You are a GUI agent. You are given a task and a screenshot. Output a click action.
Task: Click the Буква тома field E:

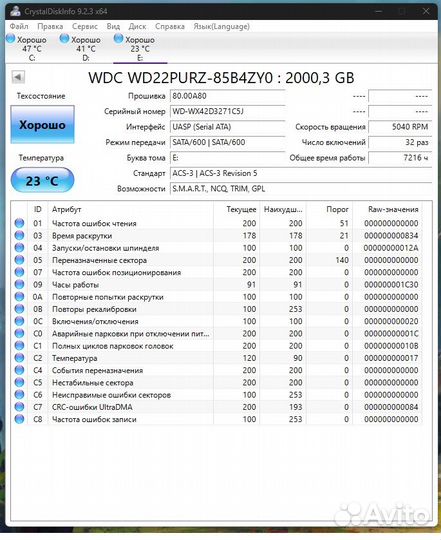(228, 158)
